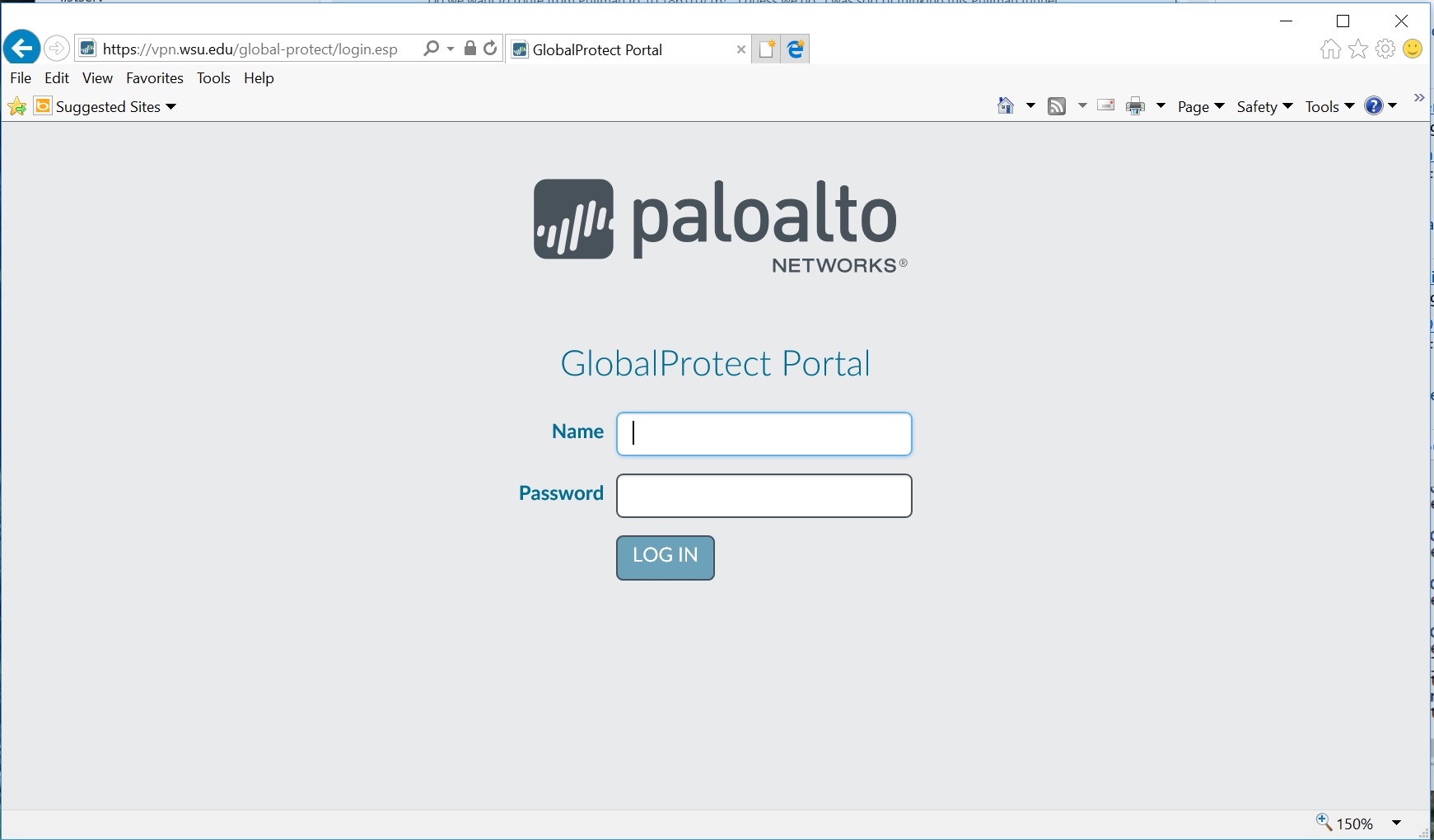This screenshot has width=1434, height=840.
Task: Click in the Password input field
Action: pyautogui.click(x=764, y=496)
